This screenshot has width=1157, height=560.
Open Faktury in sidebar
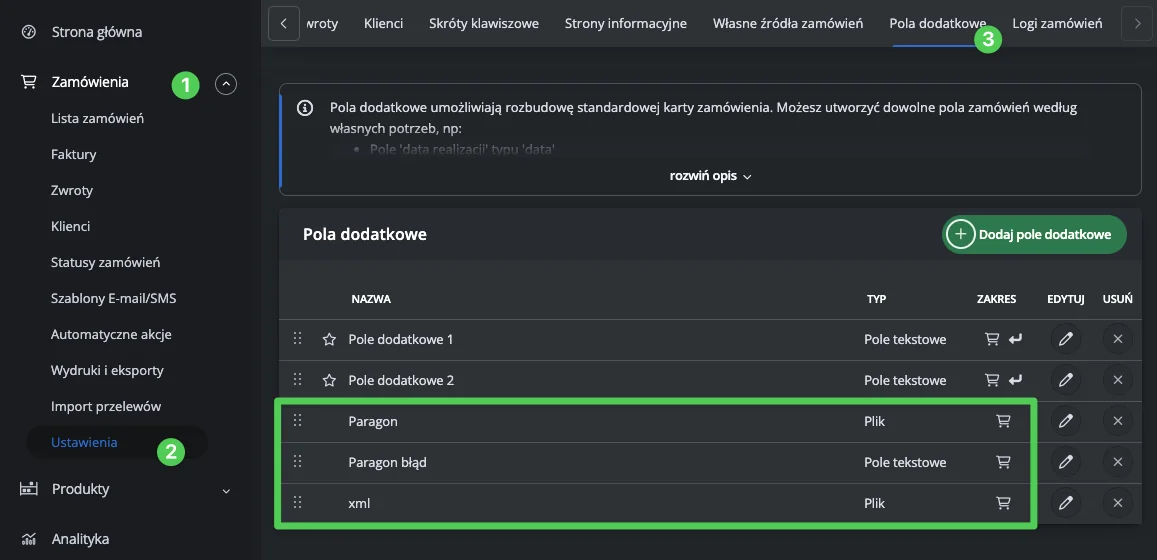(74, 155)
